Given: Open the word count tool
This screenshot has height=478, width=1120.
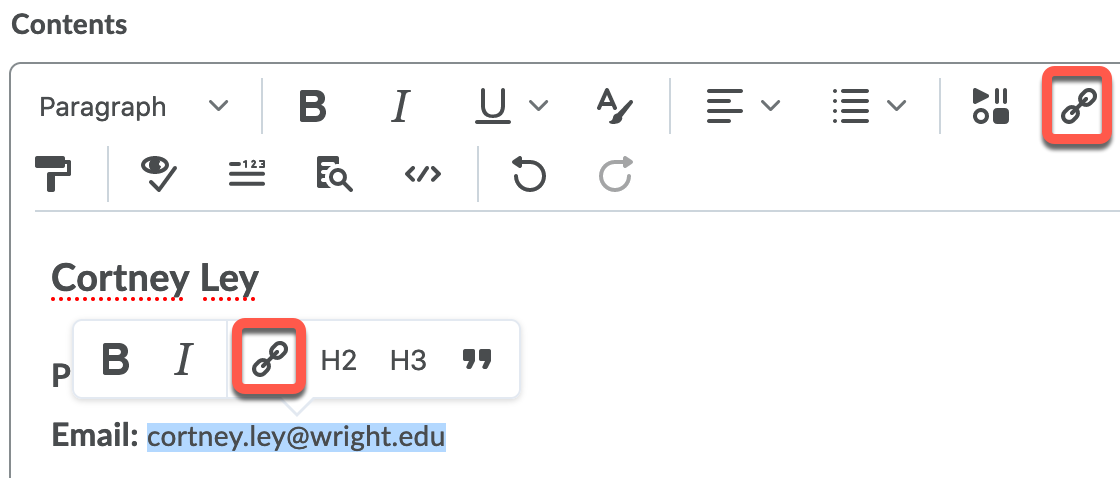Looking at the screenshot, I should (x=246, y=174).
